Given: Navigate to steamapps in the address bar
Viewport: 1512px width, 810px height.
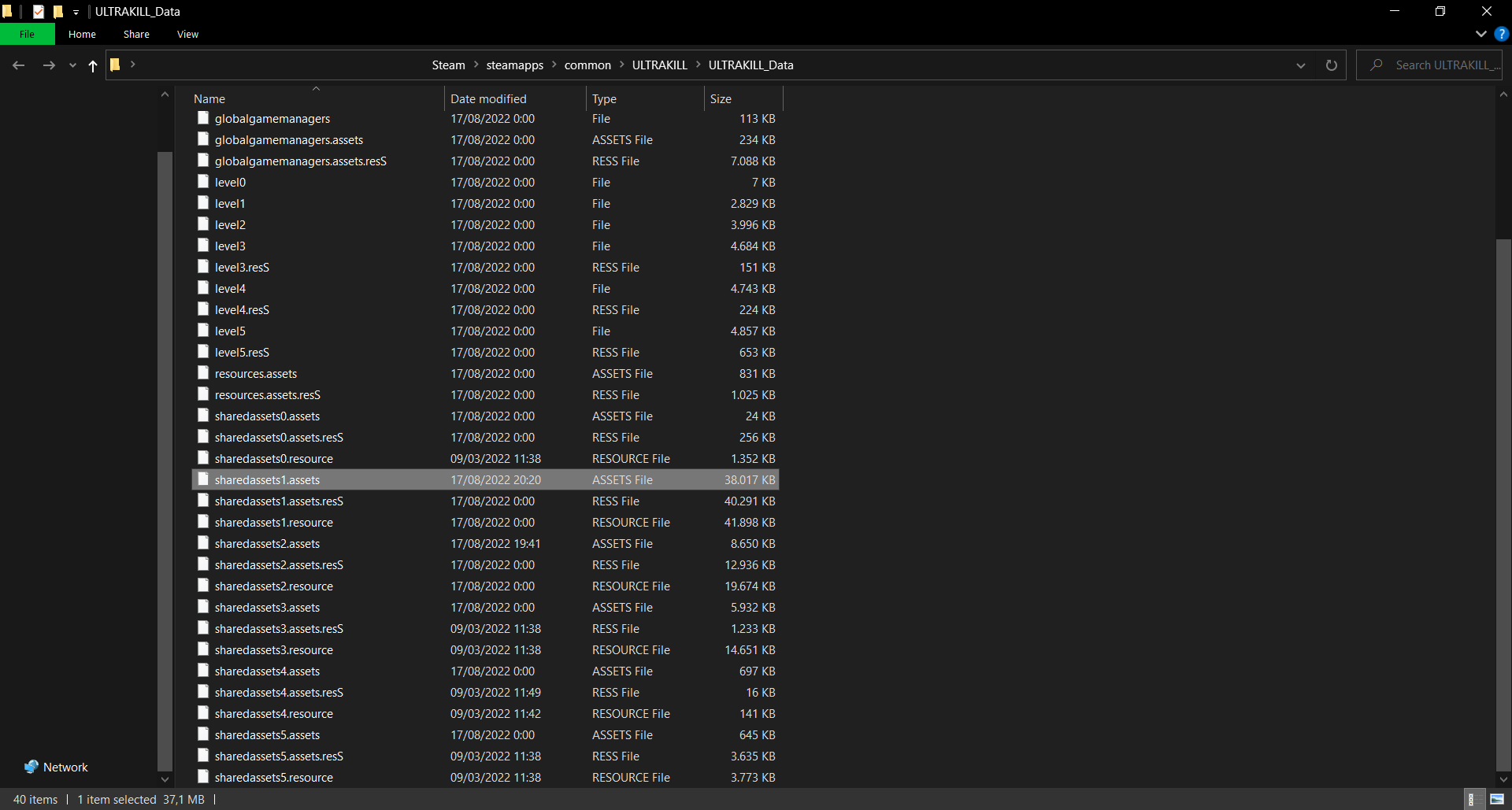Looking at the screenshot, I should [x=515, y=65].
